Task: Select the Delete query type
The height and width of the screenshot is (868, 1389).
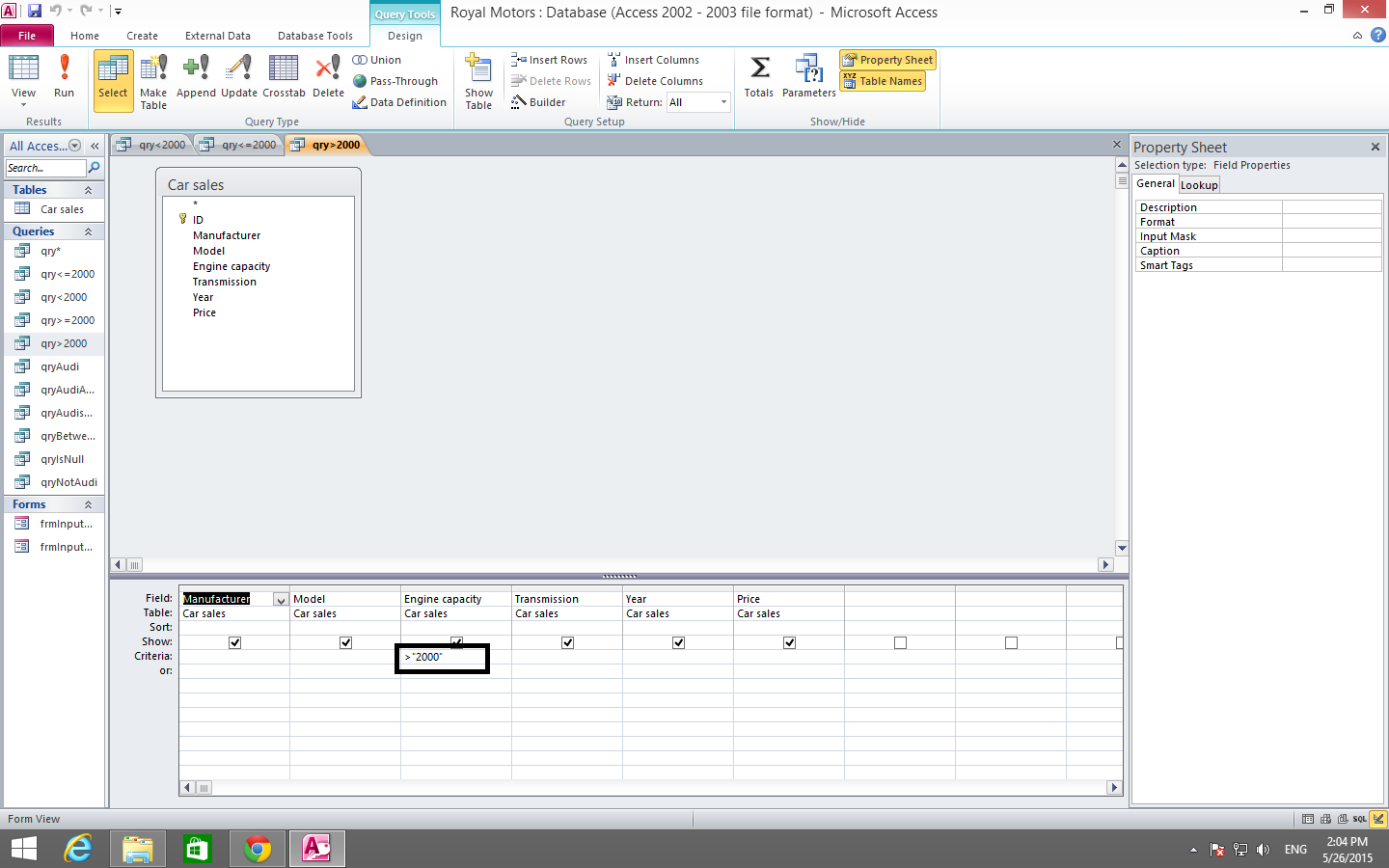Action: pyautogui.click(x=328, y=77)
